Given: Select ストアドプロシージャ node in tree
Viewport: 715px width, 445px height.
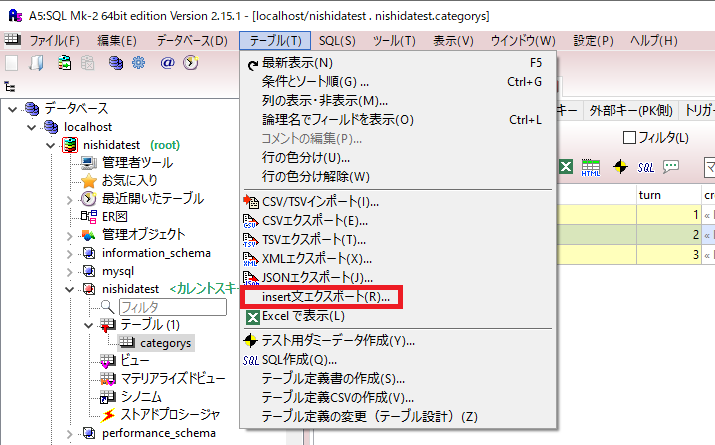Looking at the screenshot, I should pos(171,414).
